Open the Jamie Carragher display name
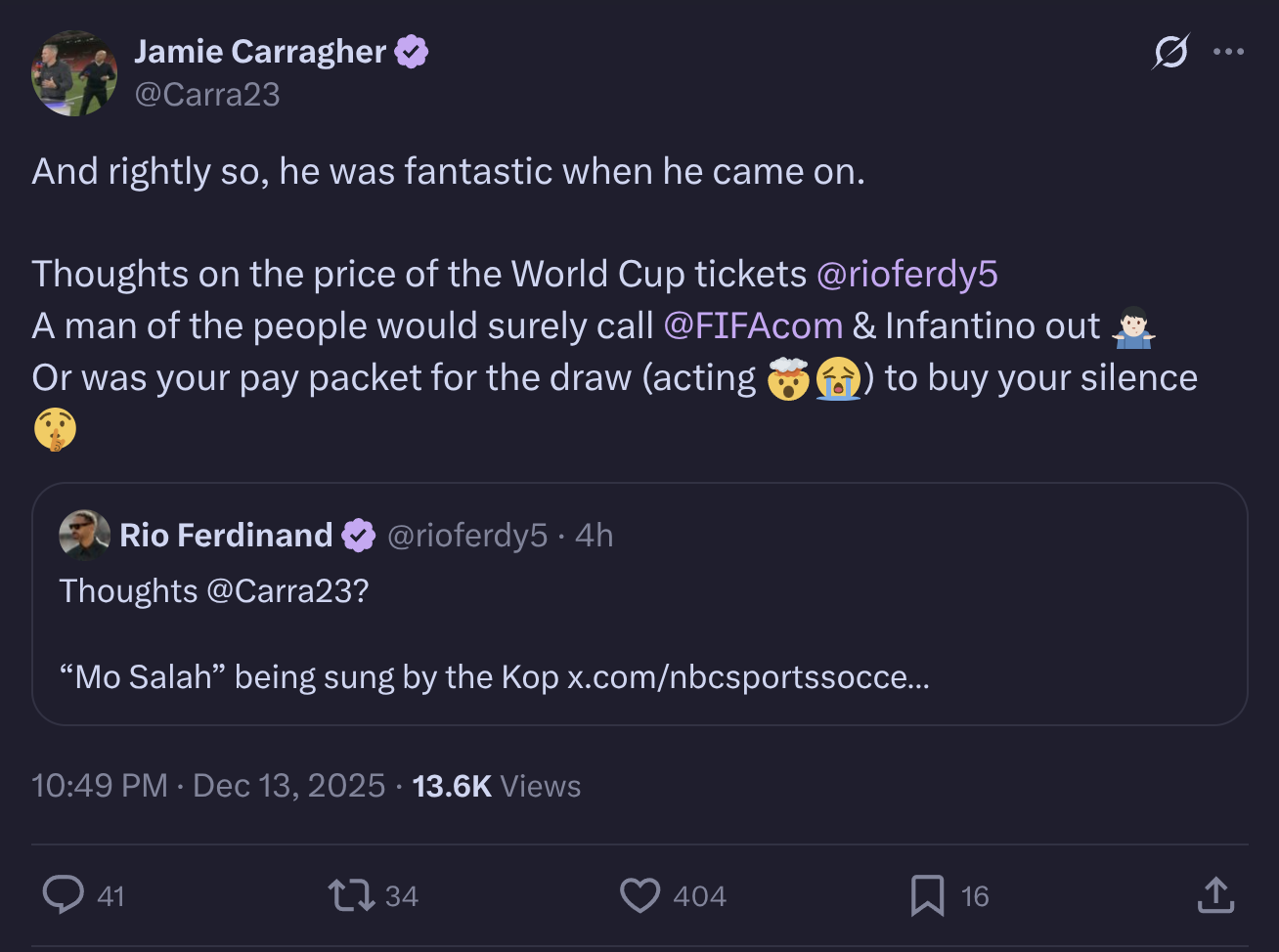1279x952 pixels. click(x=260, y=52)
